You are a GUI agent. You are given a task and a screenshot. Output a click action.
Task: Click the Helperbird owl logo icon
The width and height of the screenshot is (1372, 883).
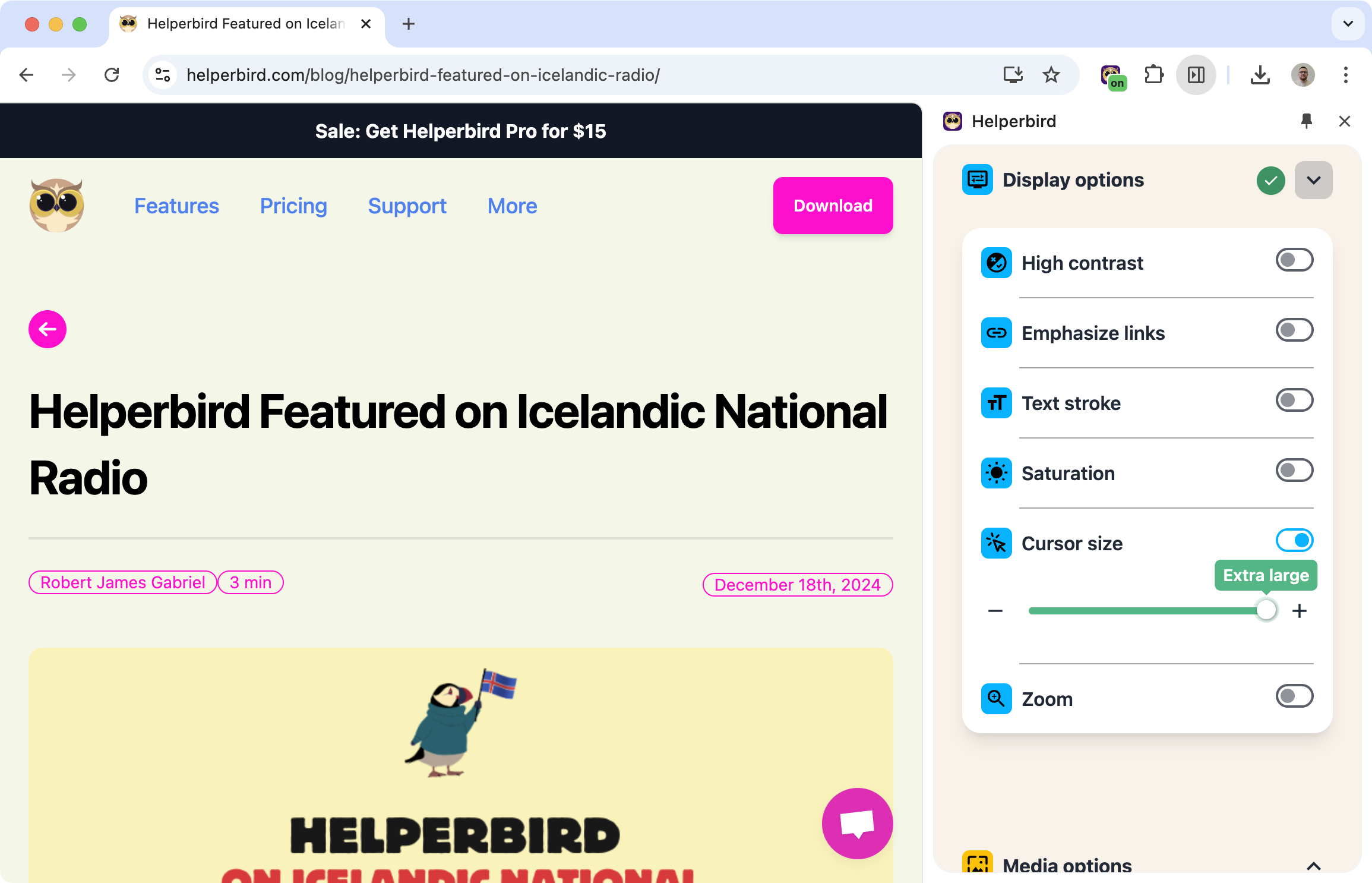(56, 204)
